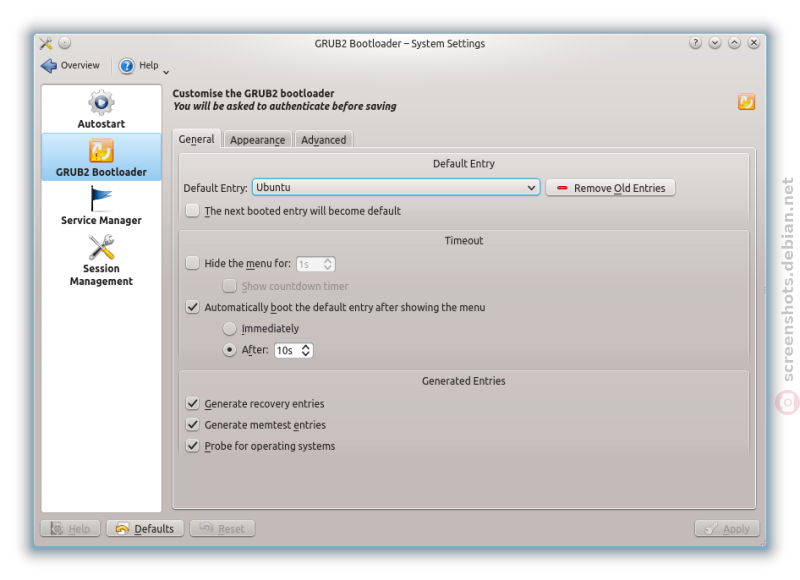Click the Reset button
Screen dimensions: 800x580
pyautogui.click(x=222, y=528)
